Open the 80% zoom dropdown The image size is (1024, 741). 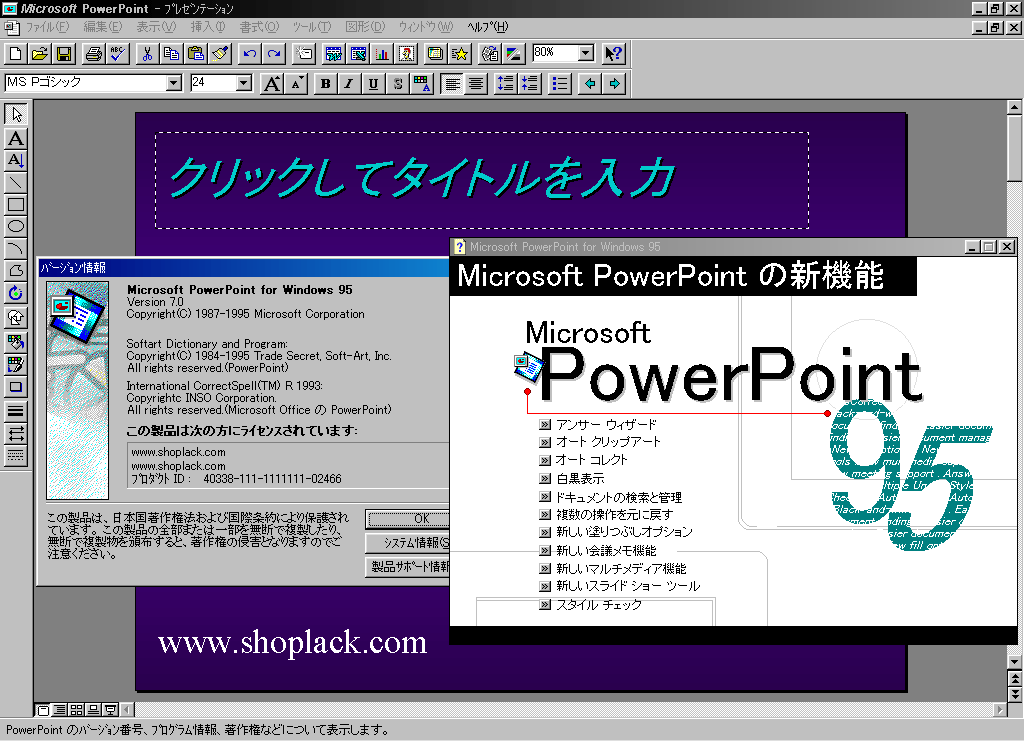[586, 53]
